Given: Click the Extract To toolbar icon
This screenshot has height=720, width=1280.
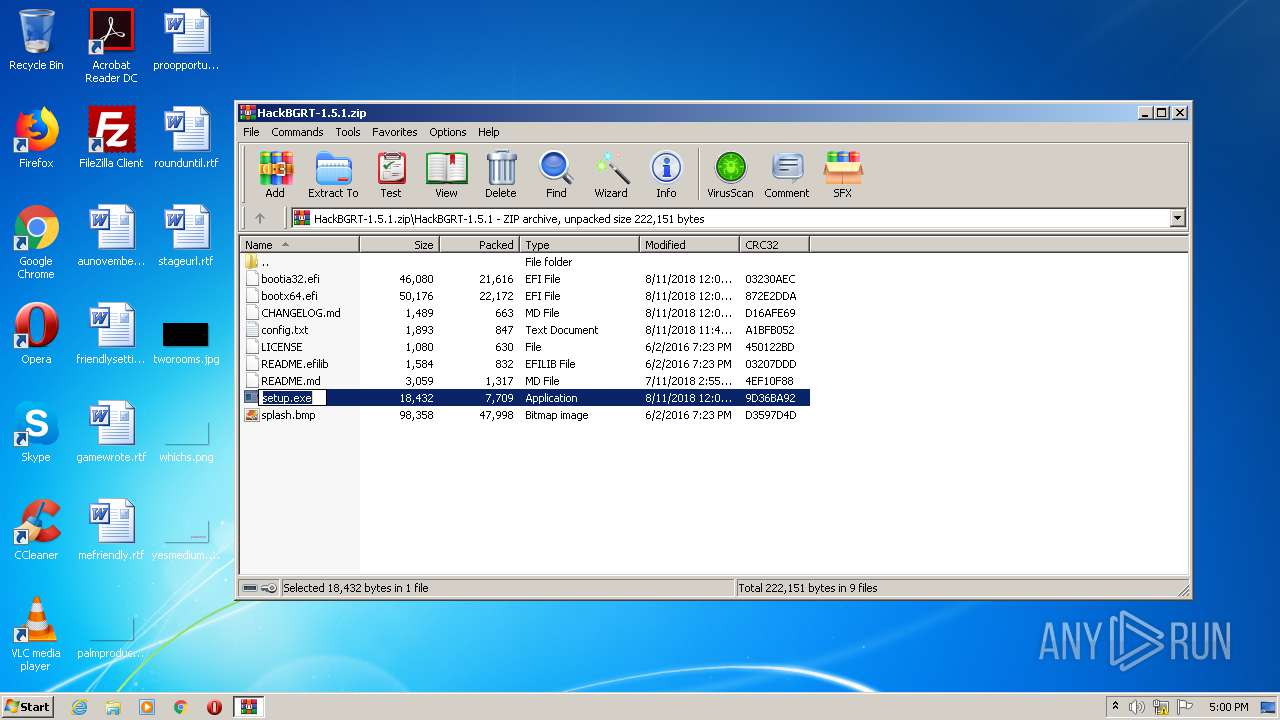Looking at the screenshot, I should click(333, 175).
